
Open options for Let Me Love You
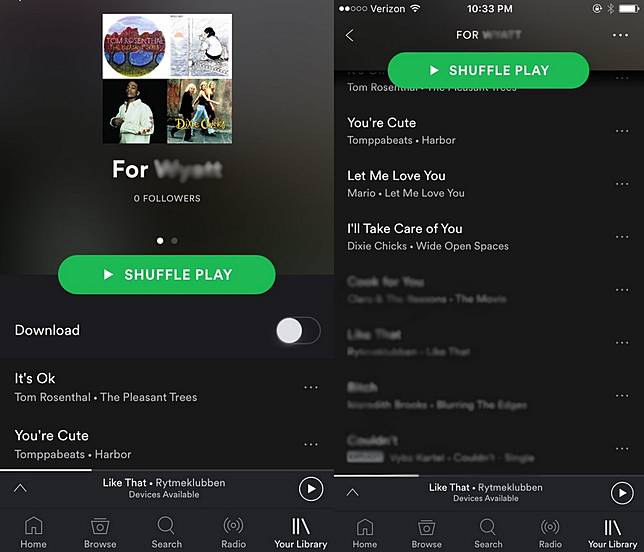622,184
